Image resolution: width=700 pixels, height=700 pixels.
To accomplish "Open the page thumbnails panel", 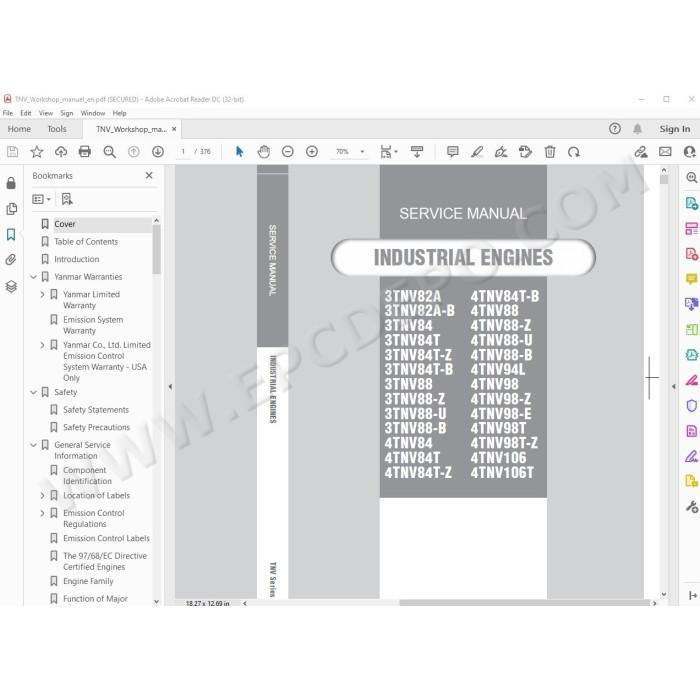I will click(x=12, y=208).
